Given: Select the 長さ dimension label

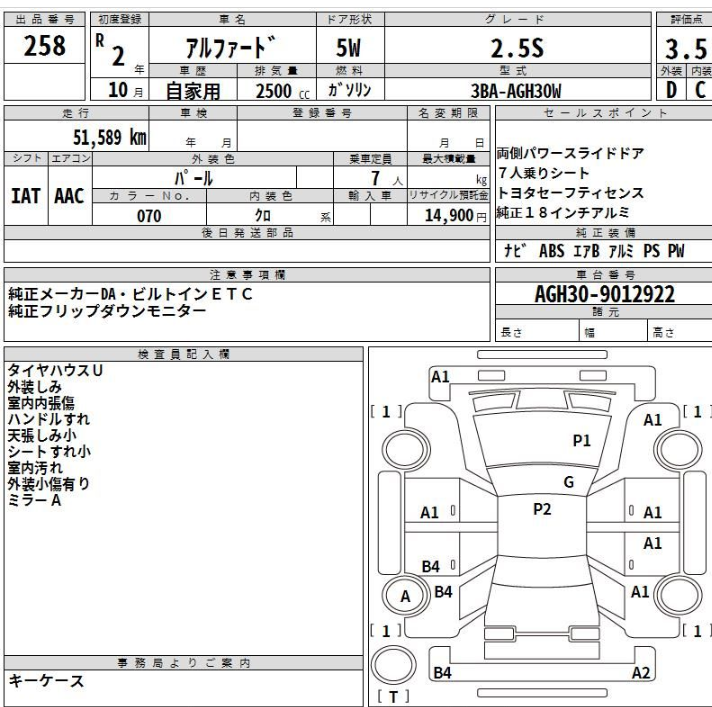Looking at the screenshot, I should [x=511, y=333].
